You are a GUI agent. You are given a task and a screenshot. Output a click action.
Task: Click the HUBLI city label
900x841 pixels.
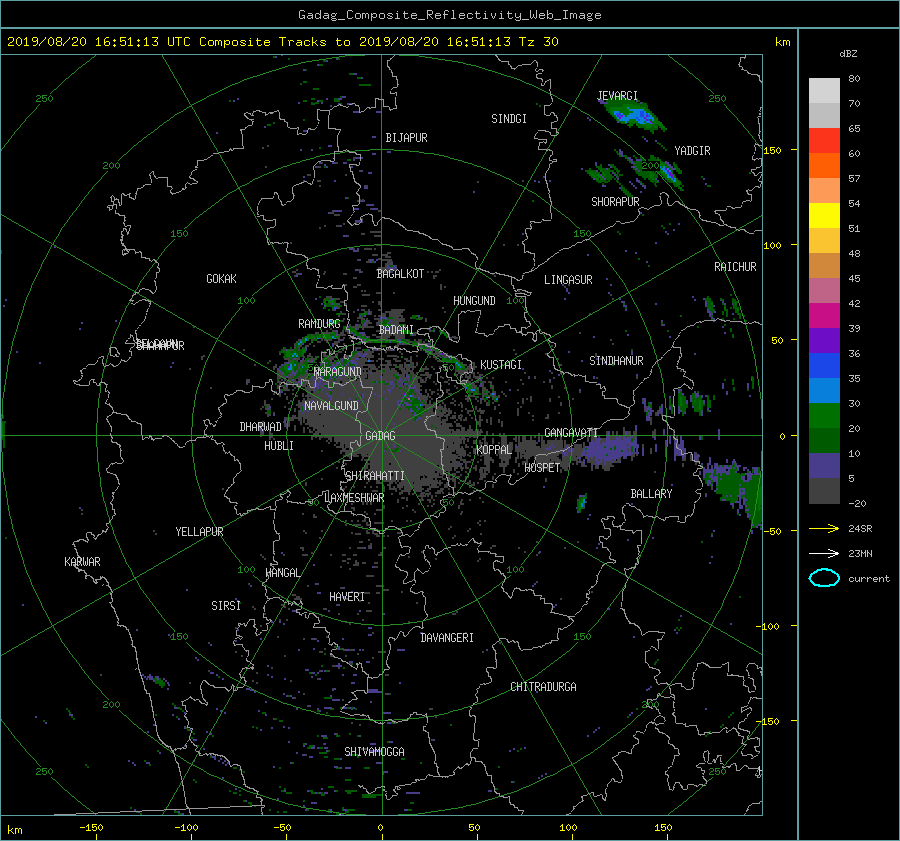(279, 446)
